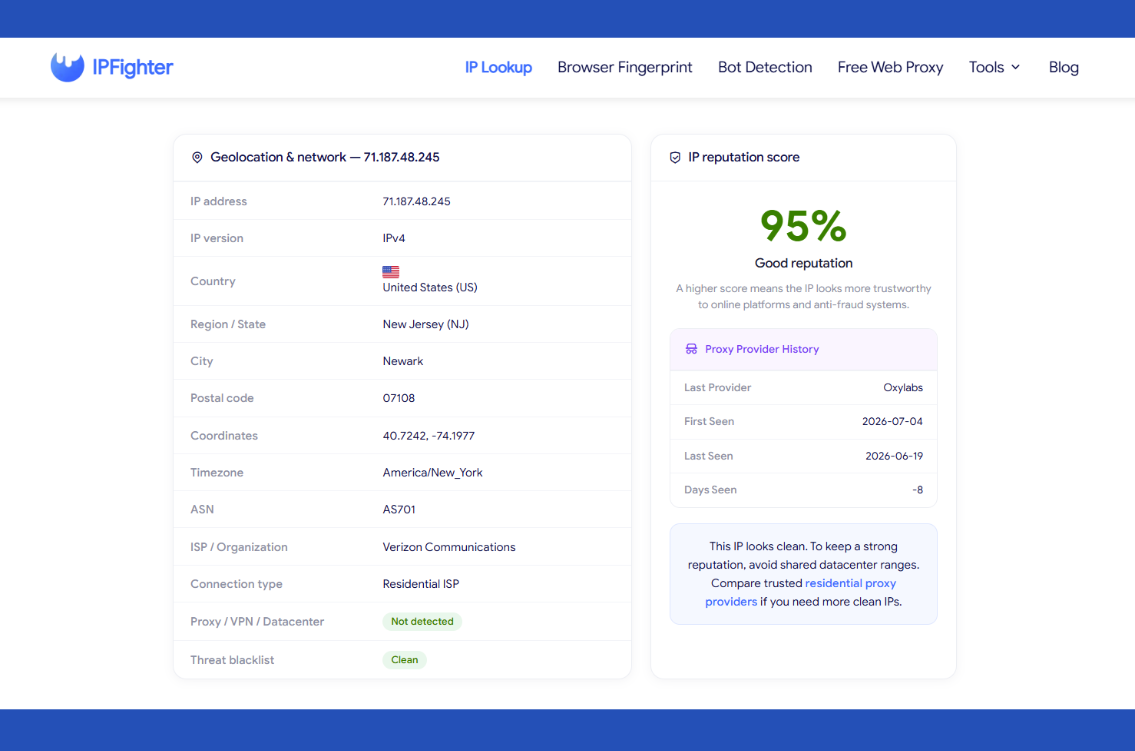The width and height of the screenshot is (1135, 751).
Task: Click coordinates 40.7242, -74.1977
Action: coord(429,436)
